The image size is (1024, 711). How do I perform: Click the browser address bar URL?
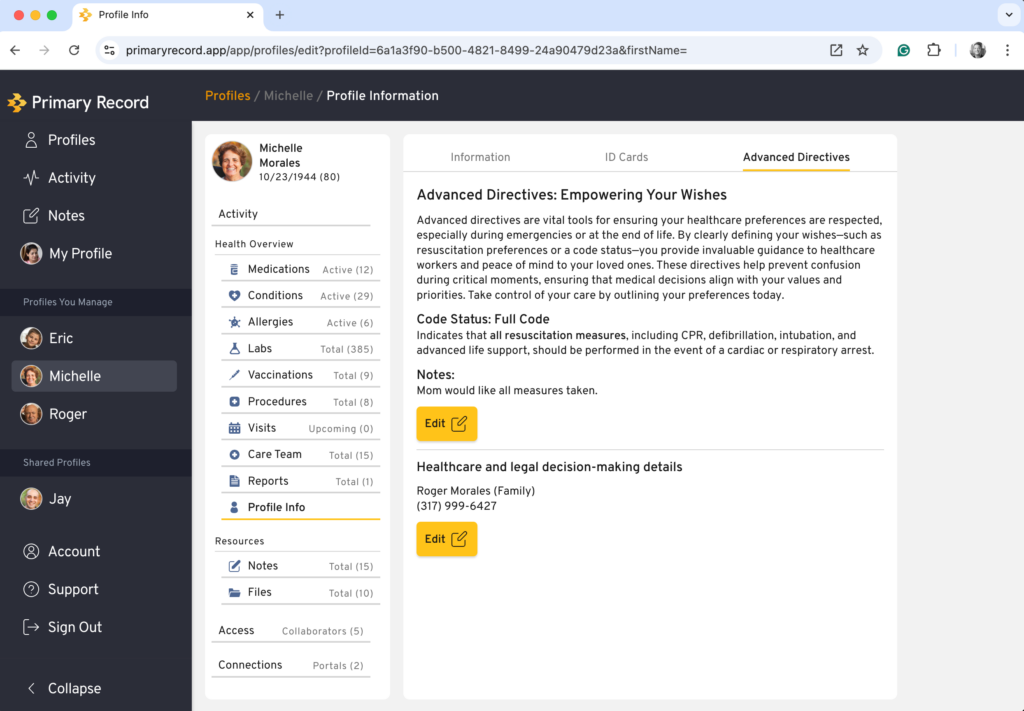406,50
